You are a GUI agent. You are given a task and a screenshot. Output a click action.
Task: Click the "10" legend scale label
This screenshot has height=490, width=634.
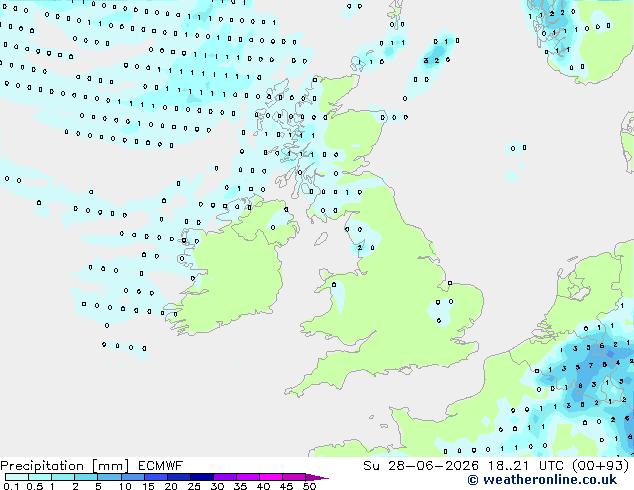pos(125,486)
